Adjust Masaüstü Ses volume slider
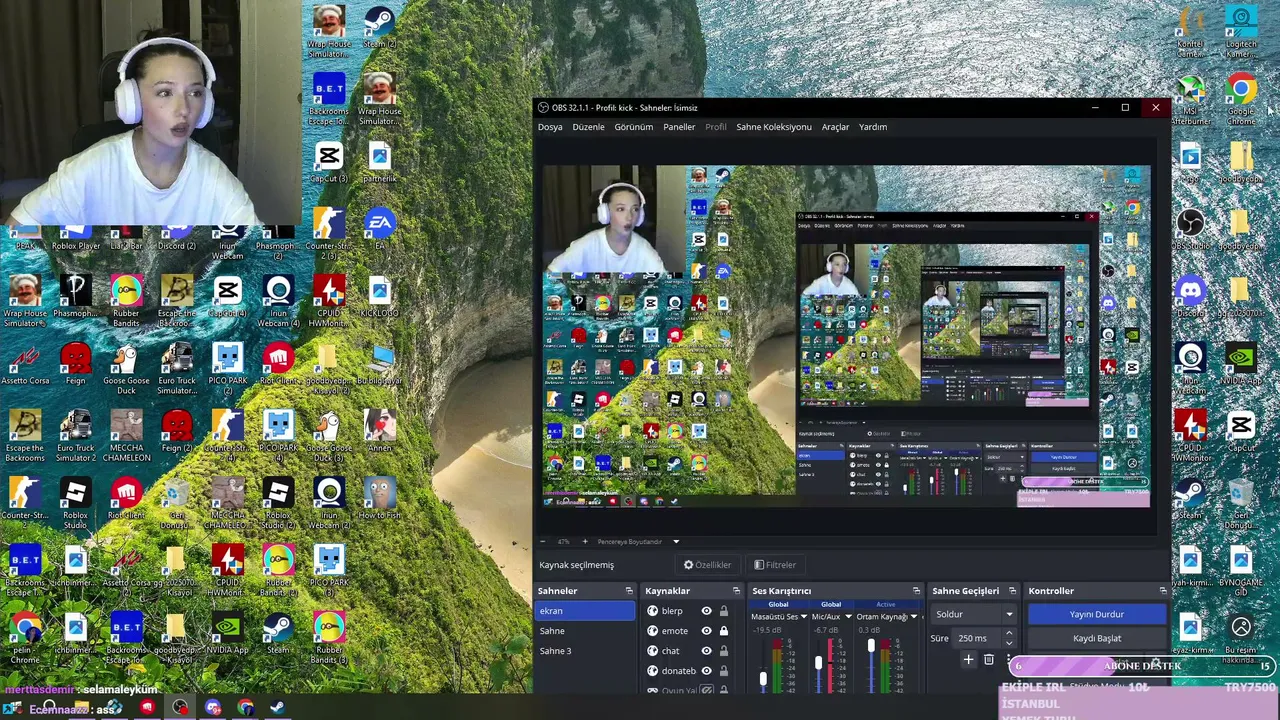 pos(764,679)
